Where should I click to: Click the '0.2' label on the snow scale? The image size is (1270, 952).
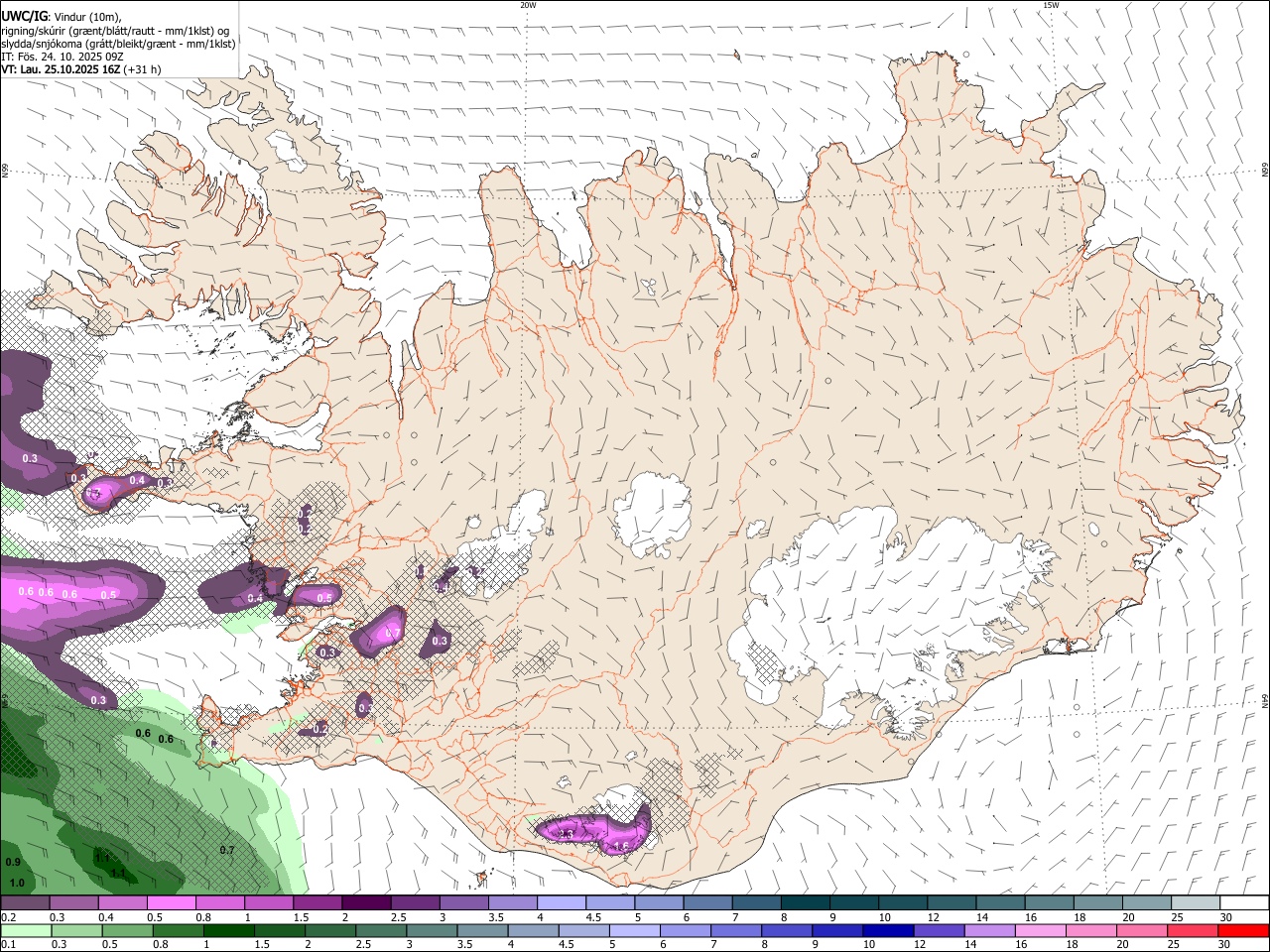tap(8, 917)
